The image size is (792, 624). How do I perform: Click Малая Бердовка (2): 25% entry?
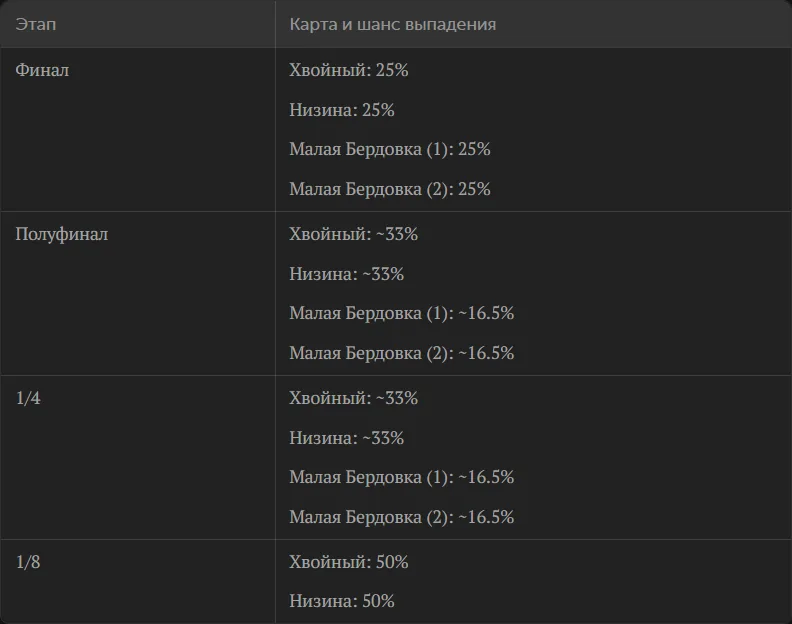click(x=389, y=189)
